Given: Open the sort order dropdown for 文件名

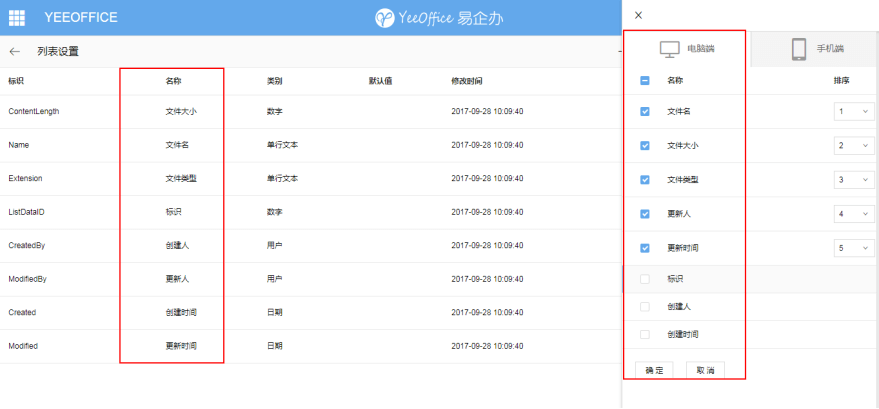Looking at the screenshot, I should pos(854,111).
